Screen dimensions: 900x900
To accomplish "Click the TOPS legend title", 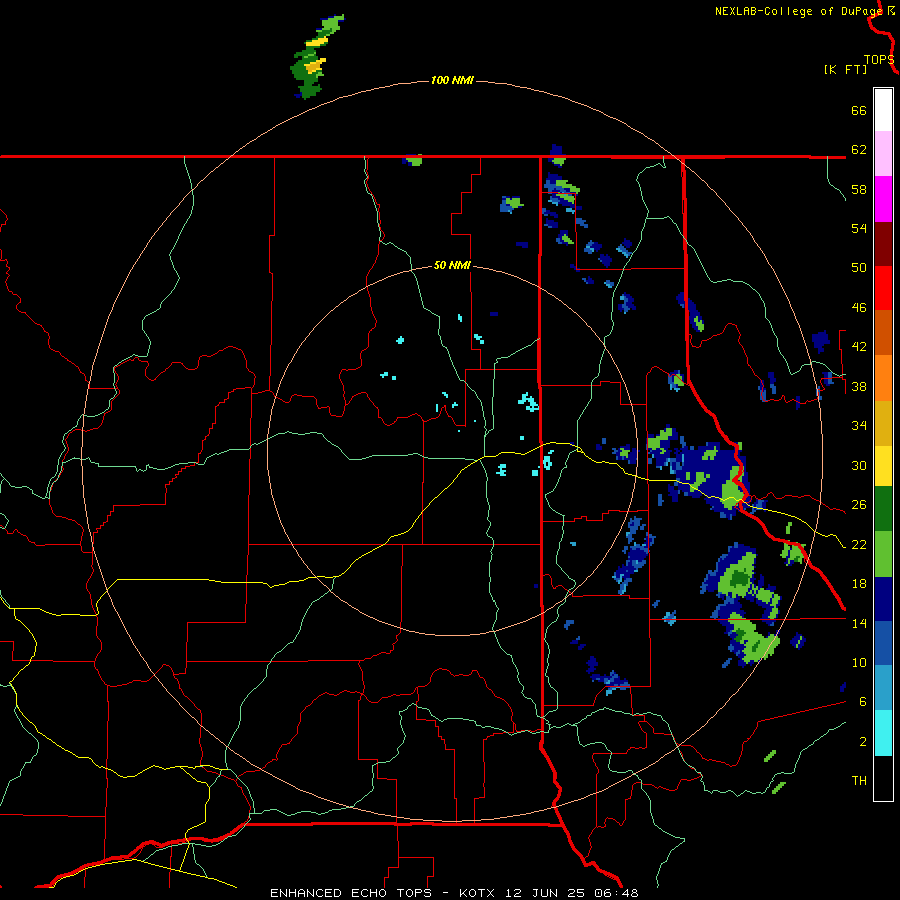I will point(879,60).
